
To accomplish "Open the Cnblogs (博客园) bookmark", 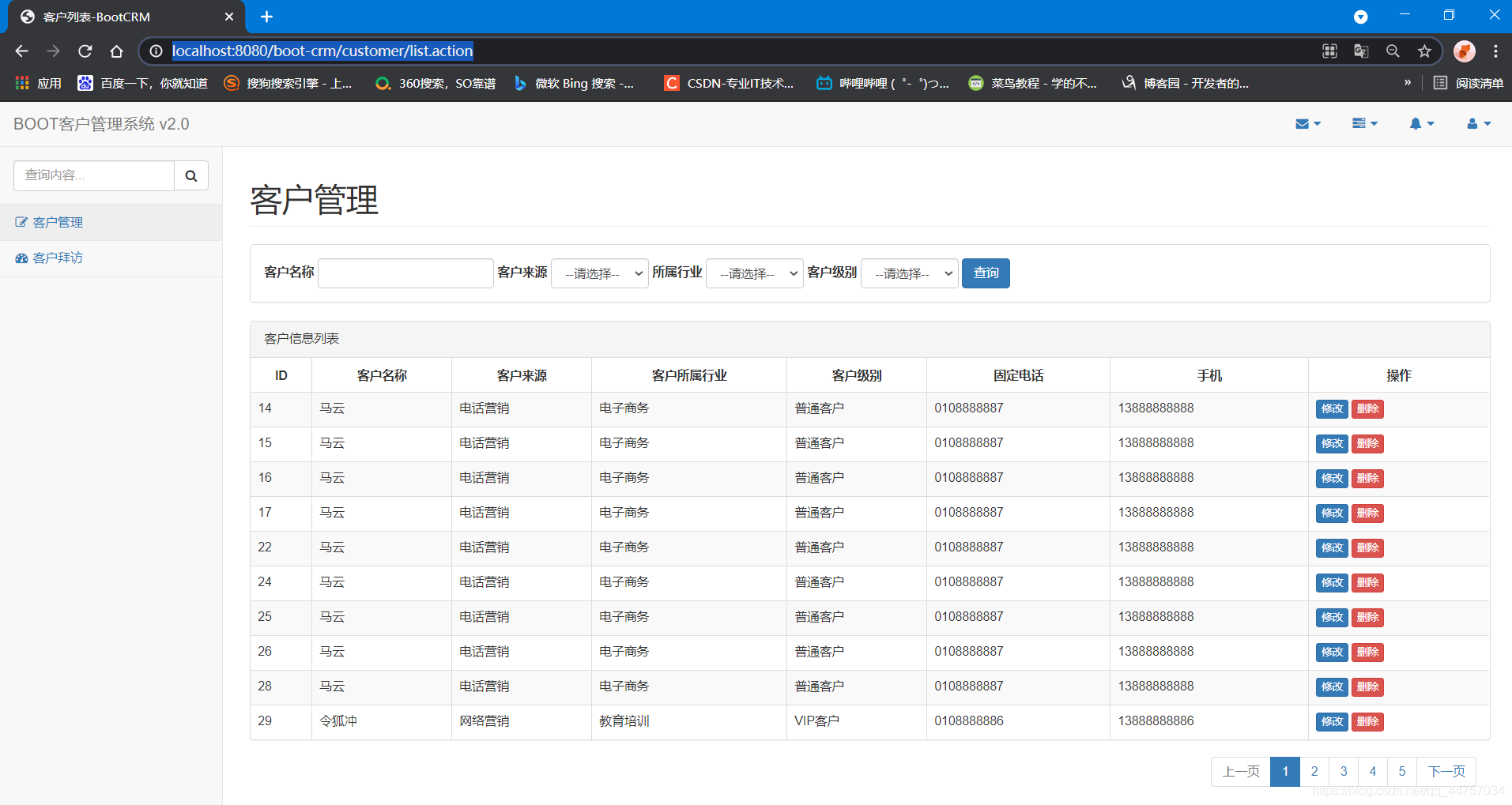I will pos(1185,83).
